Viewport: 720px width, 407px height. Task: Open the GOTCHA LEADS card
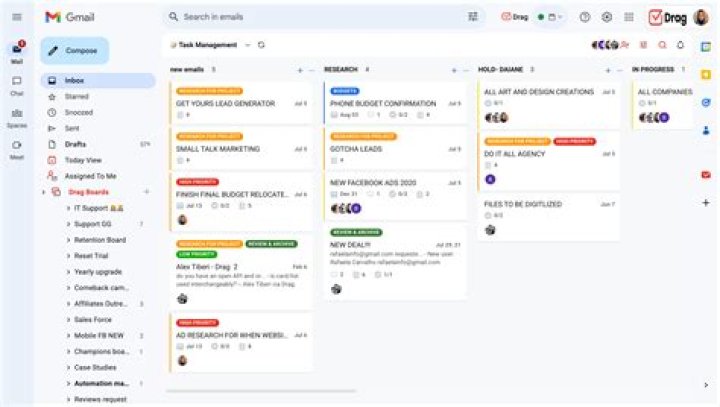coord(395,148)
